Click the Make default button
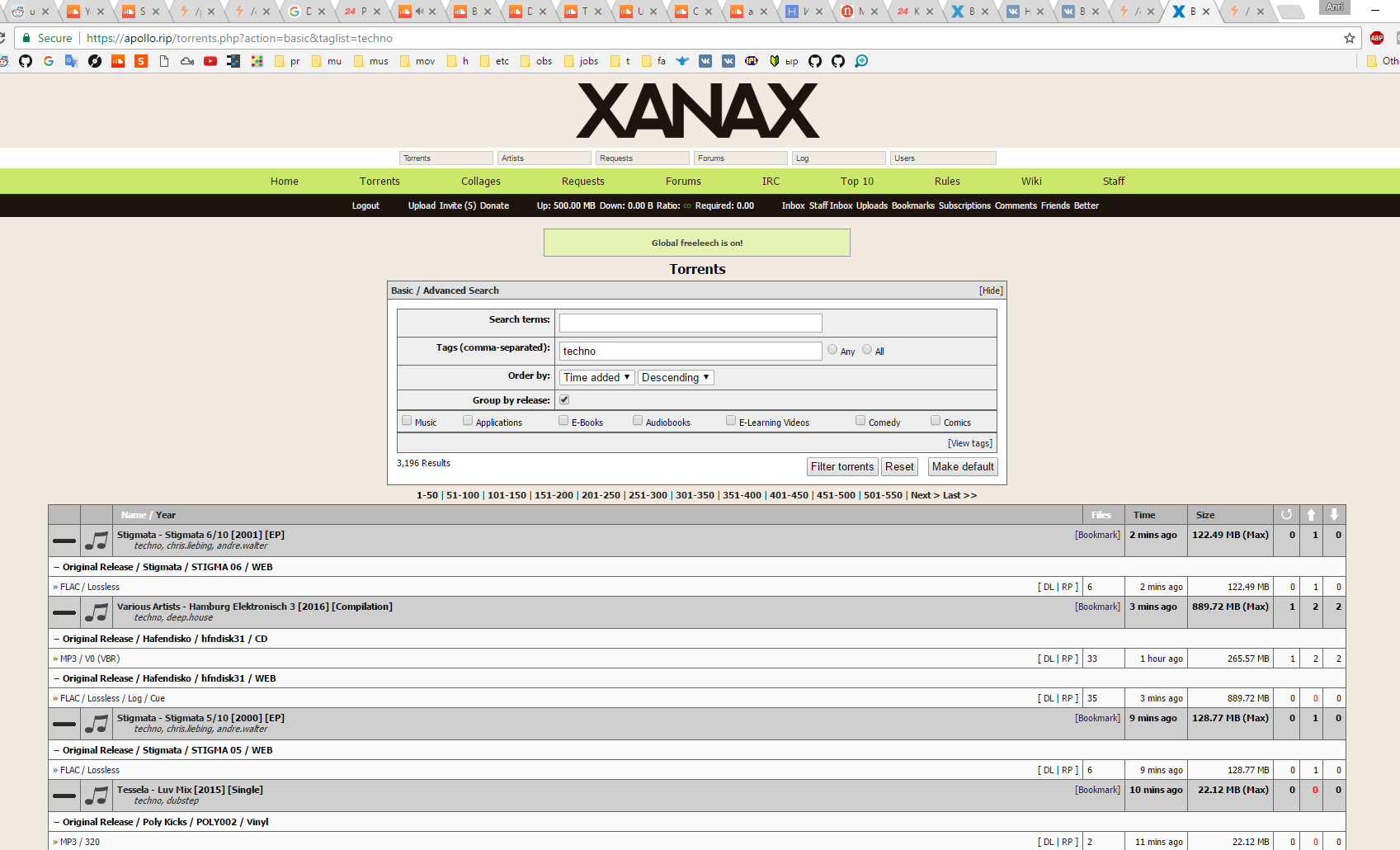 point(963,466)
